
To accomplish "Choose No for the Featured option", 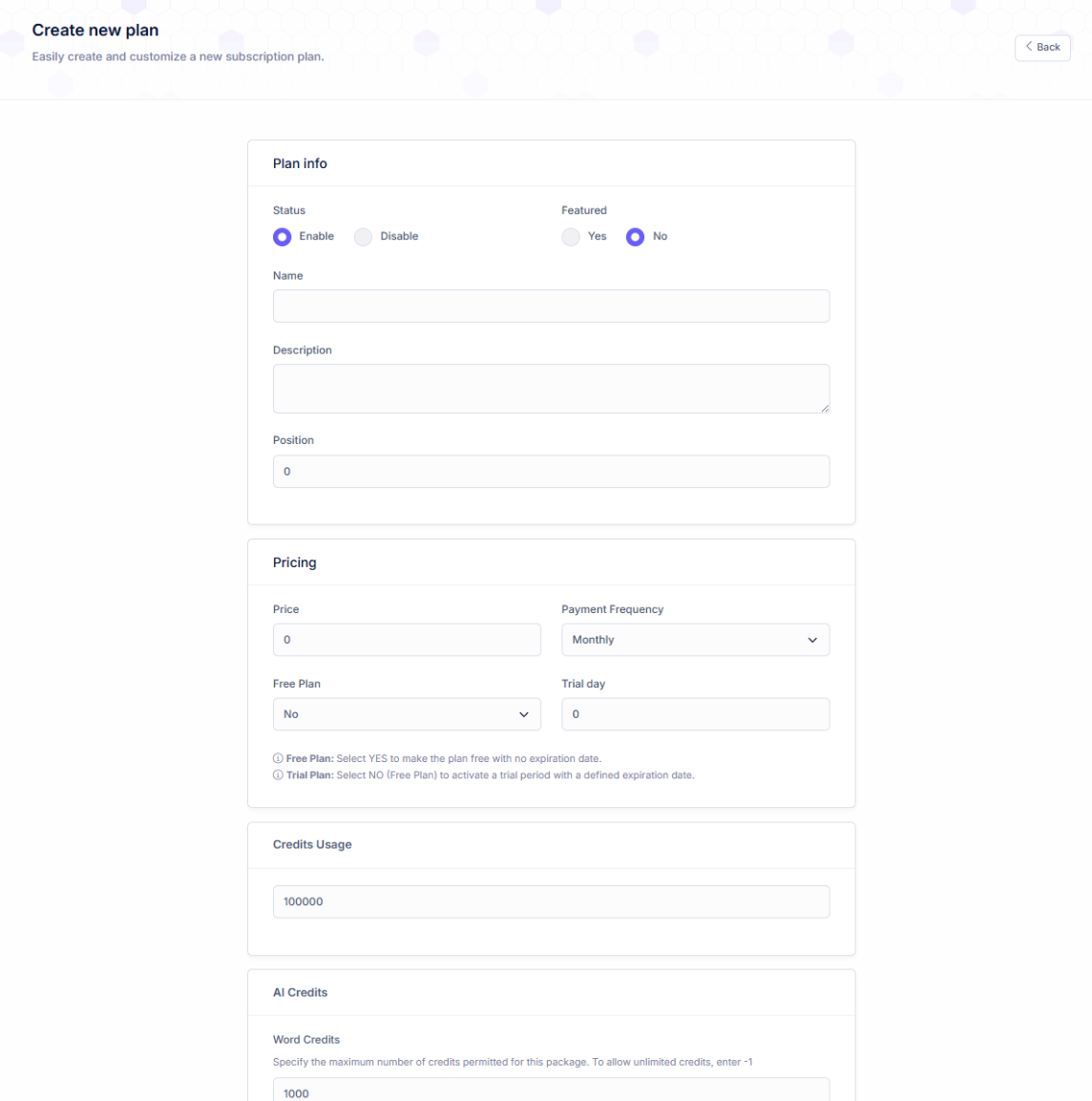I will tap(635, 237).
